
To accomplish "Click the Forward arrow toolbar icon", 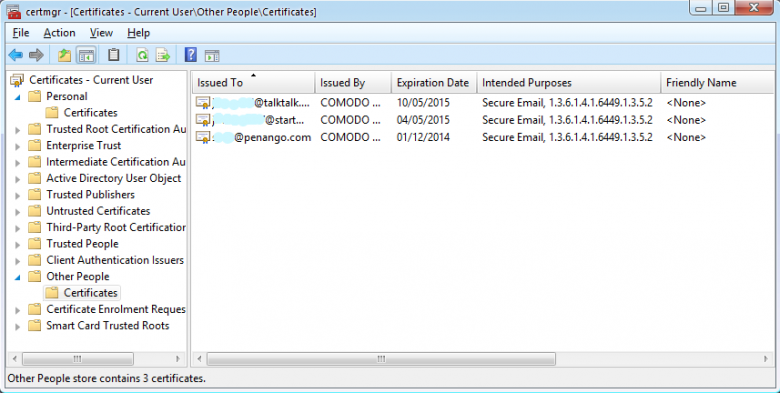I will click(x=36, y=55).
